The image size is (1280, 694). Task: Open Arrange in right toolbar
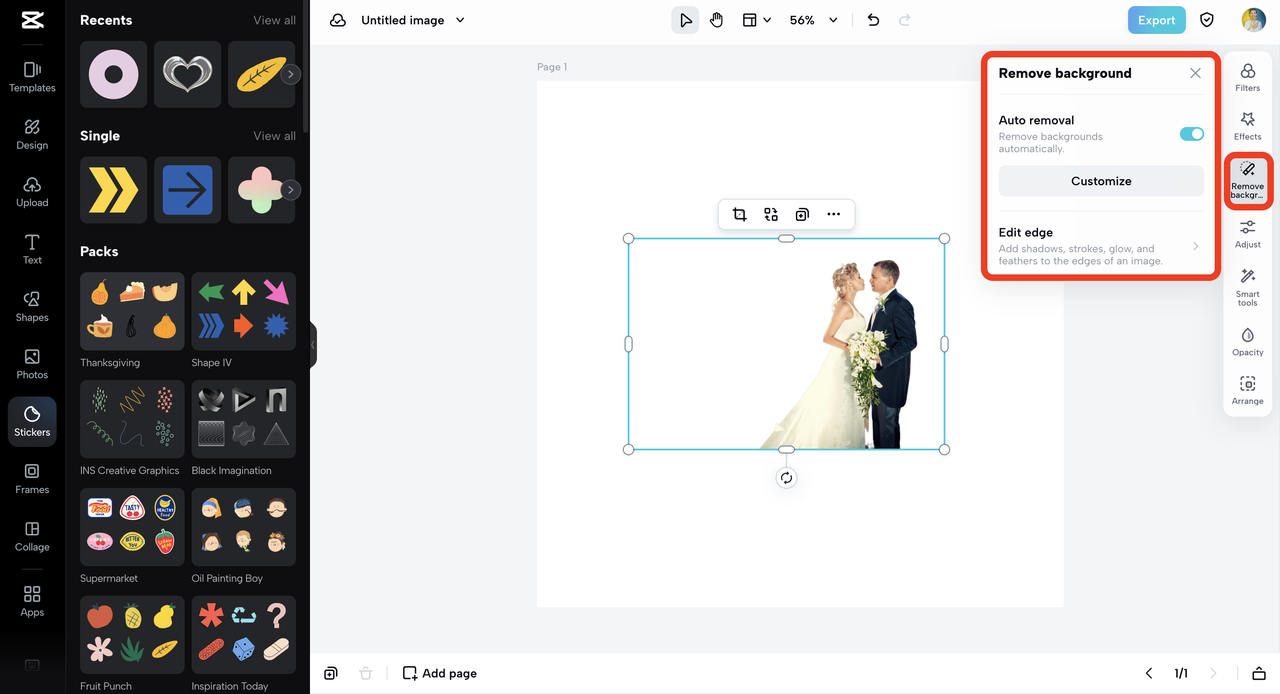click(1248, 391)
